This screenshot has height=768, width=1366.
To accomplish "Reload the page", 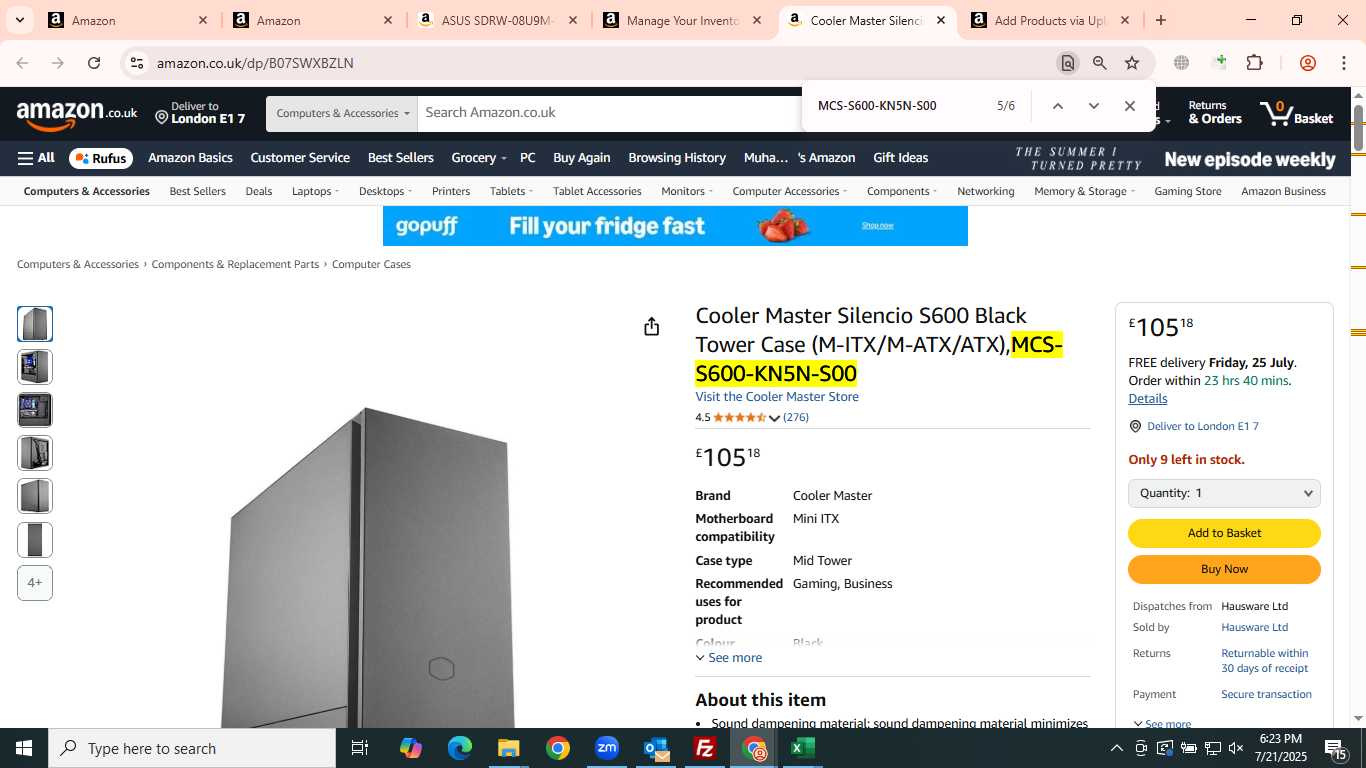I will pos(94,63).
